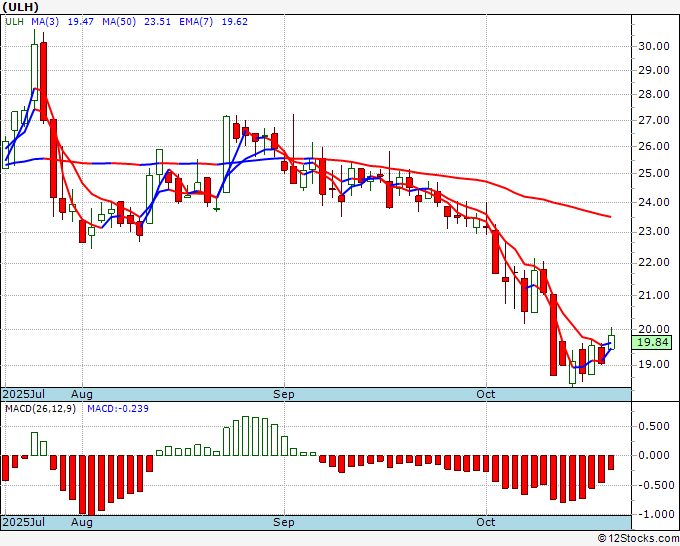Image resolution: width=680 pixels, height=546 pixels.
Task: Click Oct on the MACD panel axis
Action: pyautogui.click(x=485, y=522)
